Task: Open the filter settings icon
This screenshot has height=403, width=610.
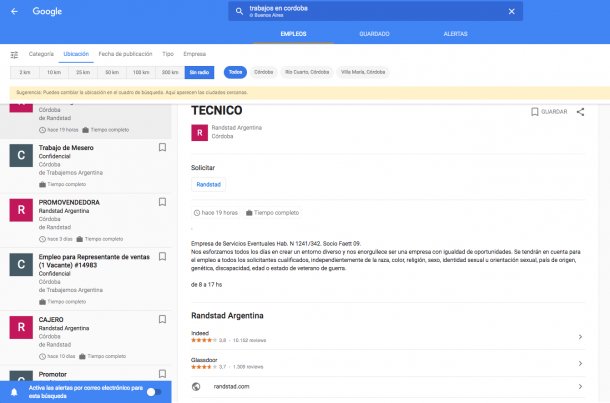Action: click(x=14, y=54)
